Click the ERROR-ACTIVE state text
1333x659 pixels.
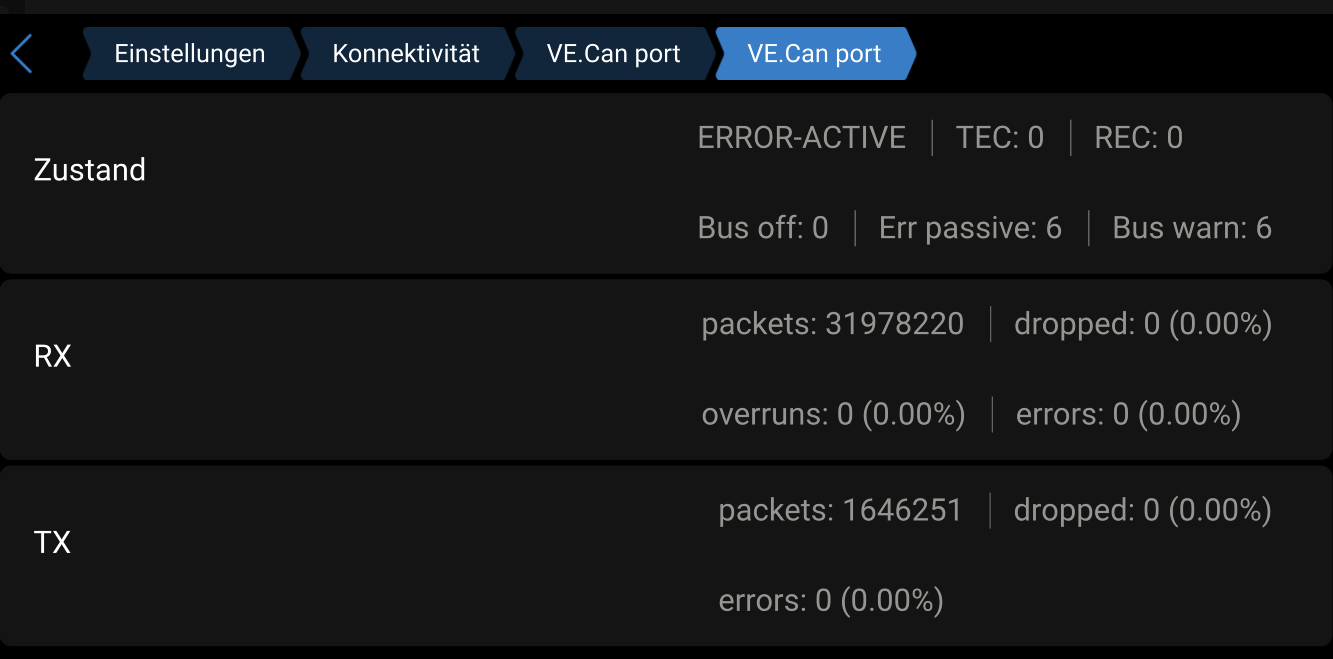(x=802, y=137)
